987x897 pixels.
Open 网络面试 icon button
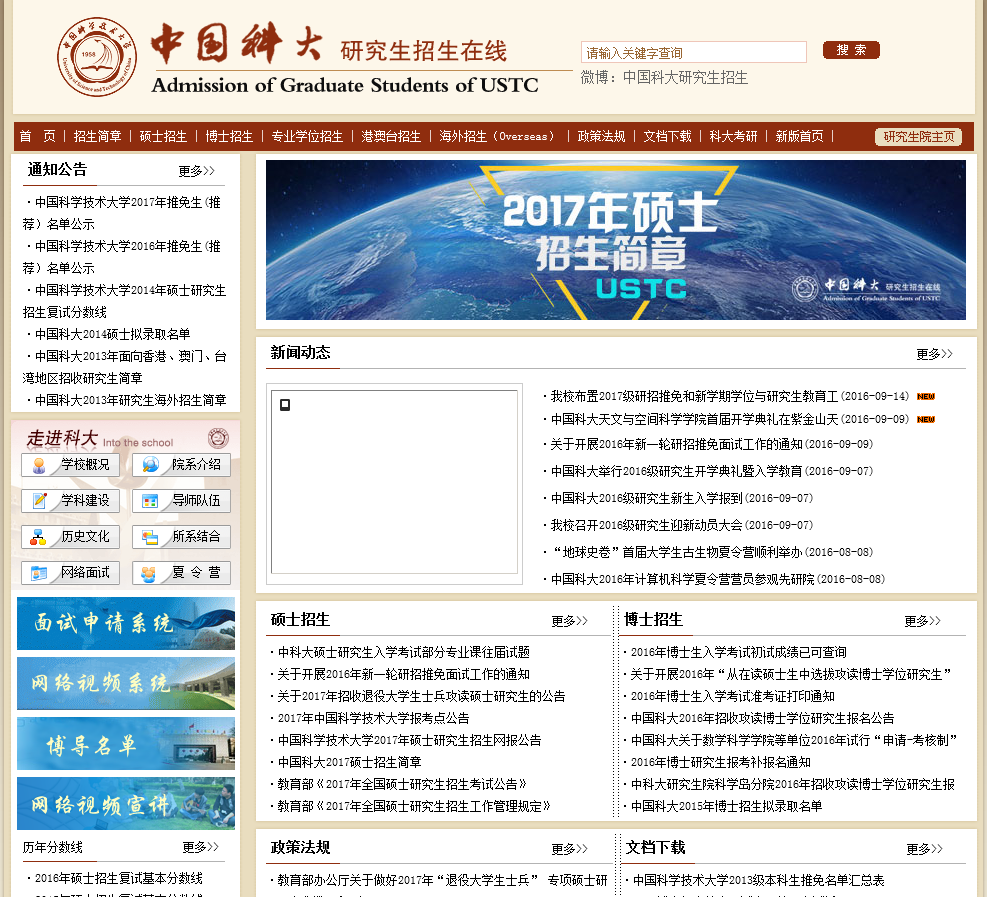(70, 573)
